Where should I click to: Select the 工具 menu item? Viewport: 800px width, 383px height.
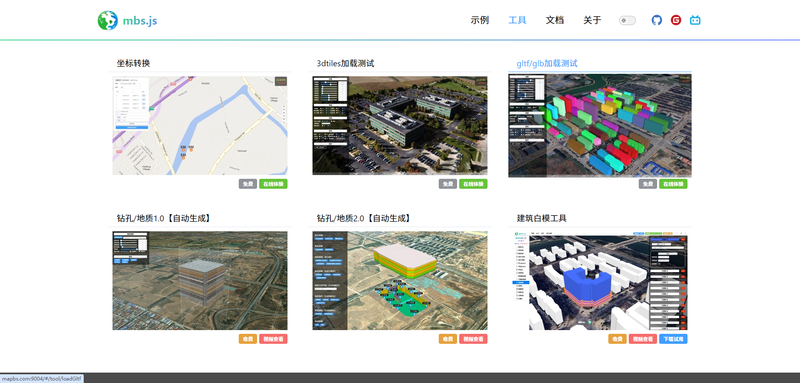click(x=517, y=20)
